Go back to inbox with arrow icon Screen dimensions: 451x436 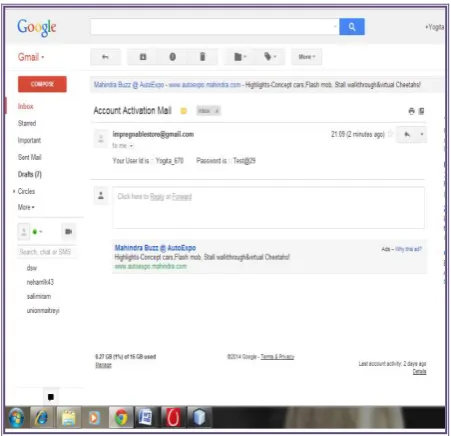(x=105, y=57)
